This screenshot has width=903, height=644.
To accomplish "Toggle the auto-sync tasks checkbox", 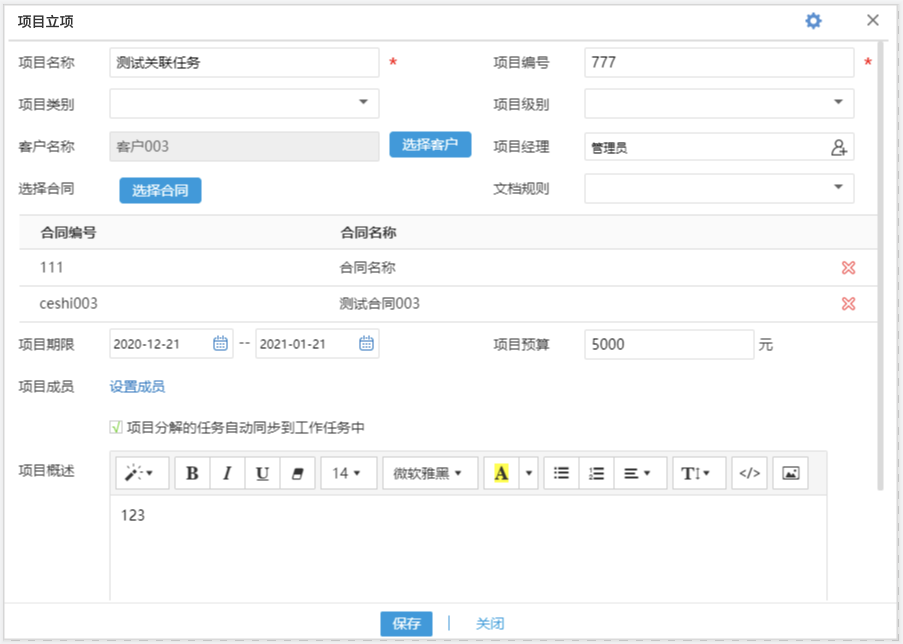I will click(x=116, y=428).
